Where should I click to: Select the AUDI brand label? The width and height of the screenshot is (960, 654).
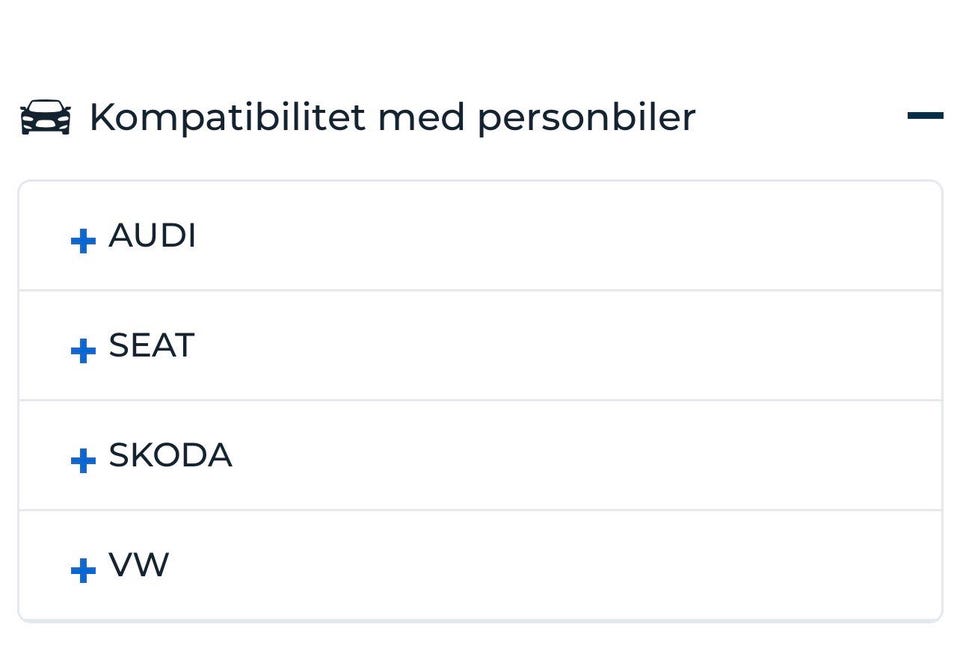[152, 237]
